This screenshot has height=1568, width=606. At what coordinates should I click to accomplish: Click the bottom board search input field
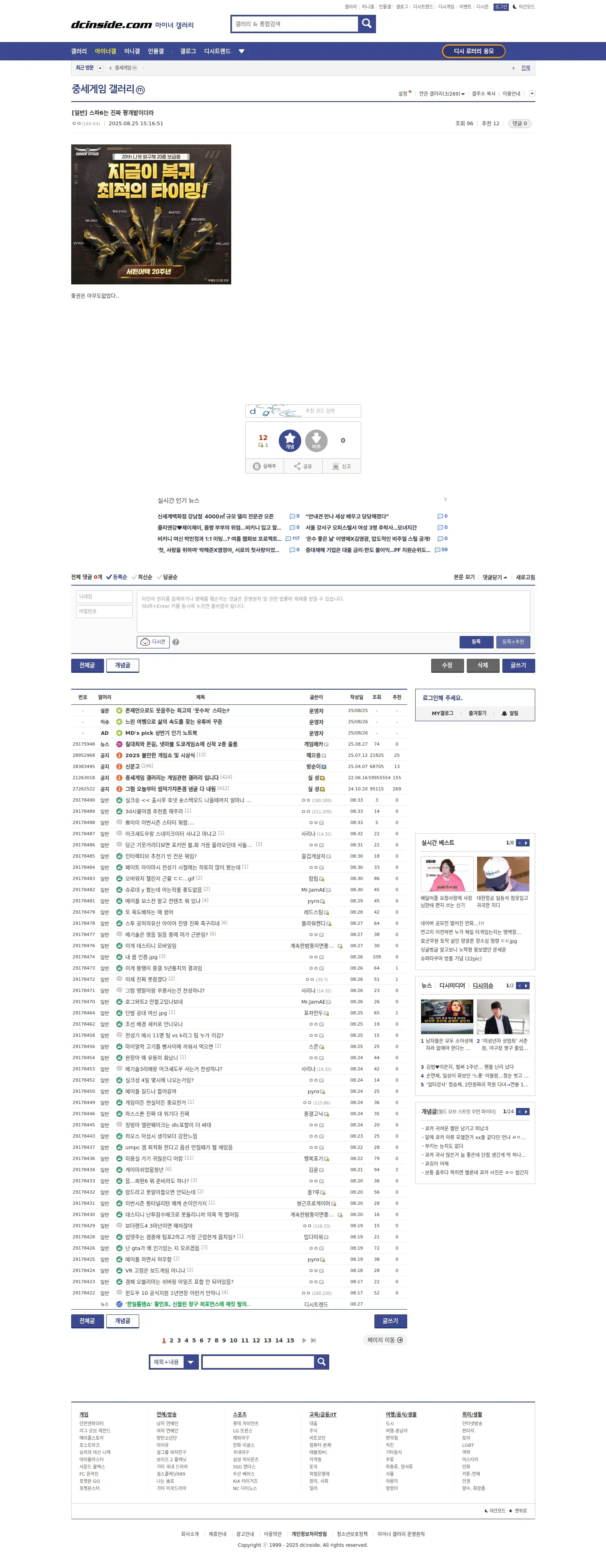[x=258, y=1362]
